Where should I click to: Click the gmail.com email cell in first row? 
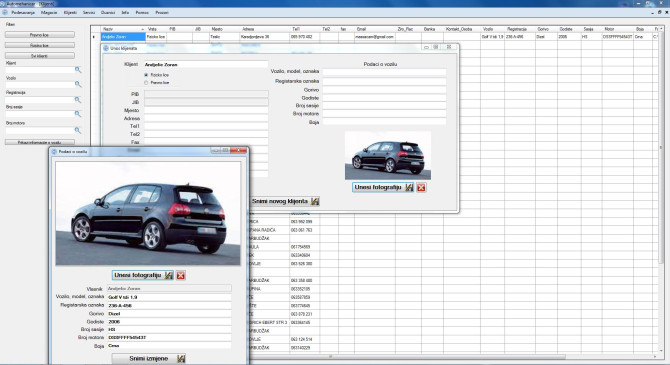[375, 37]
